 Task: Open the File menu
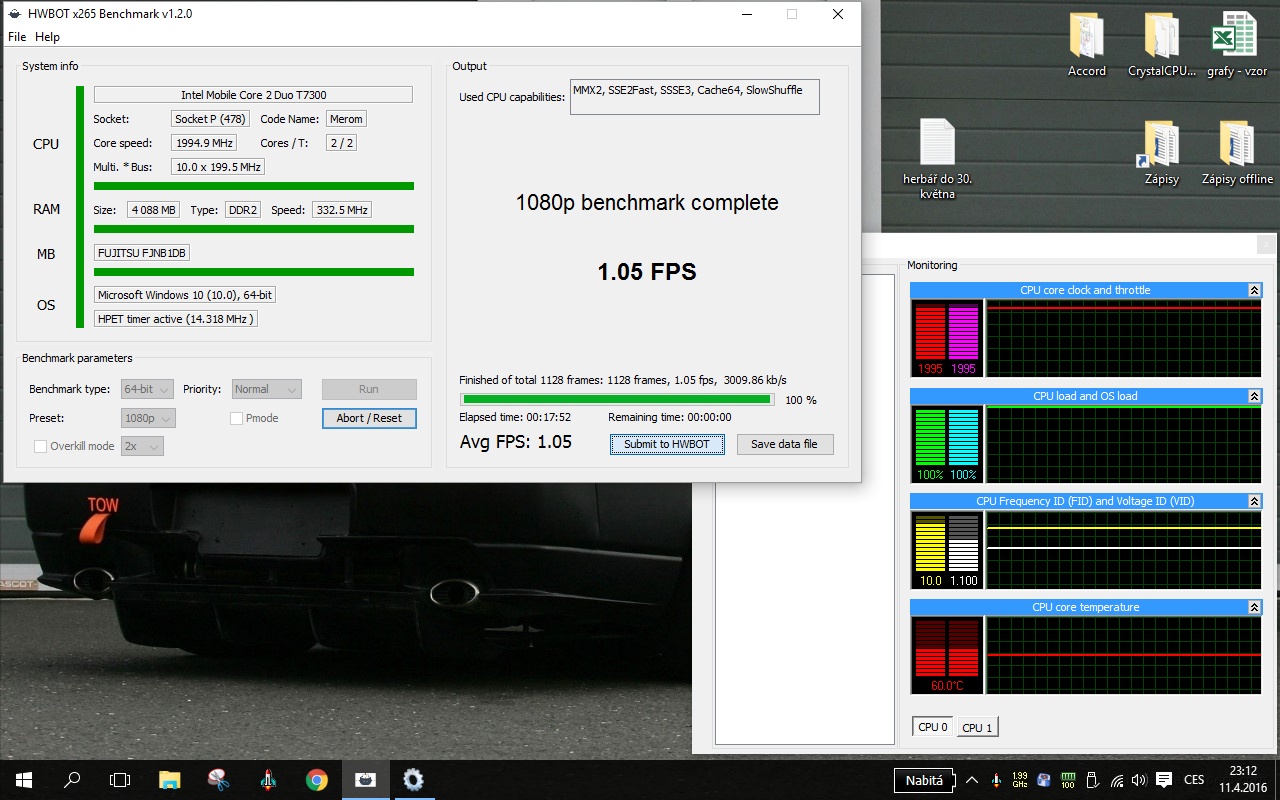click(17, 37)
